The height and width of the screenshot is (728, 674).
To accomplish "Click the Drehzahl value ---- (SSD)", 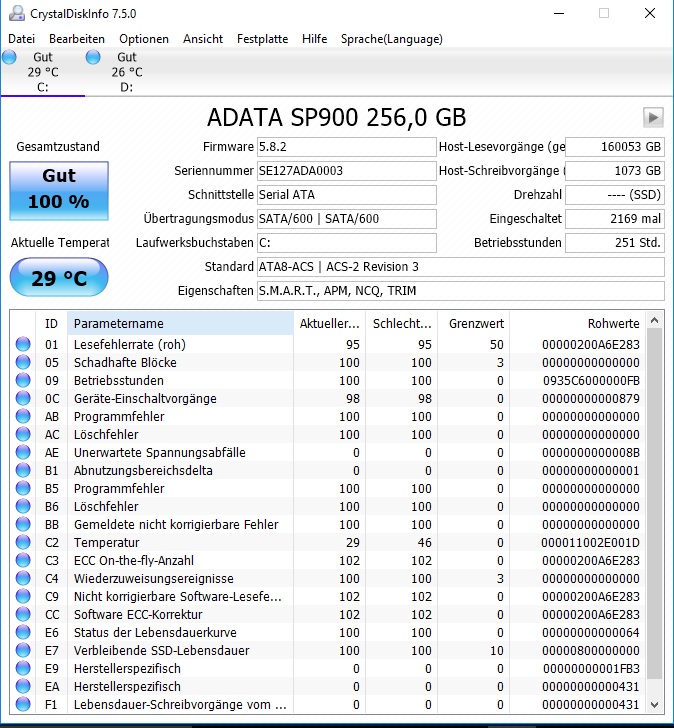I will pyautogui.click(x=615, y=195).
